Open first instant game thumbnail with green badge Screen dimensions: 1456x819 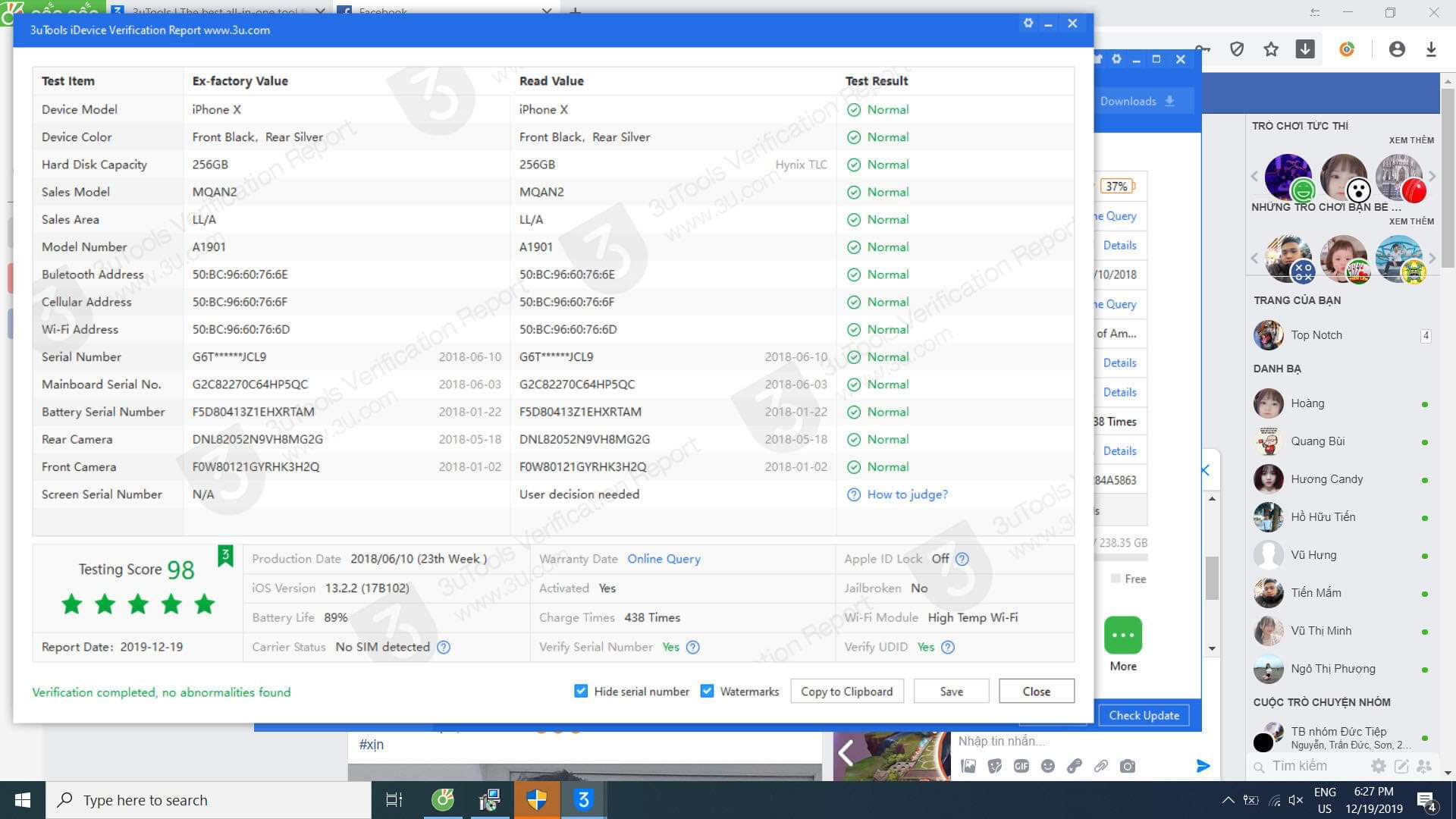(1288, 177)
